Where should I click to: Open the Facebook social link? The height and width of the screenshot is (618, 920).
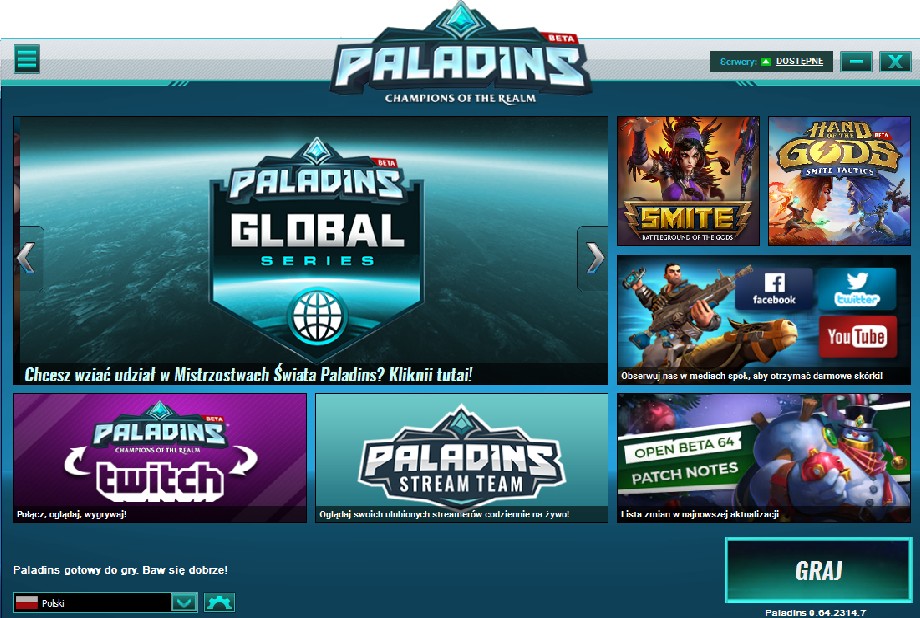coord(774,289)
